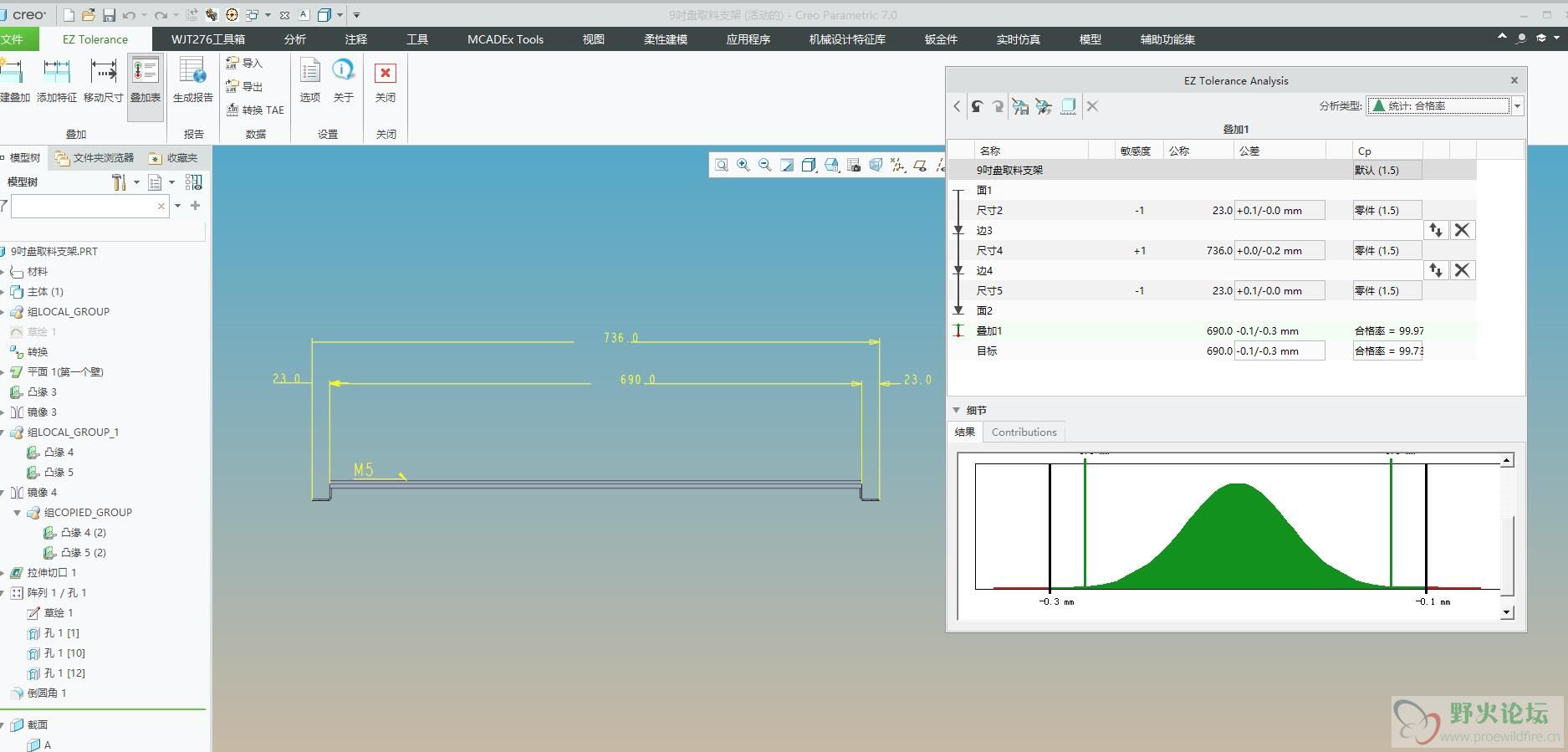The image size is (1568, 752).
Task: Delete 边4 row with X button
Action: [x=1462, y=270]
